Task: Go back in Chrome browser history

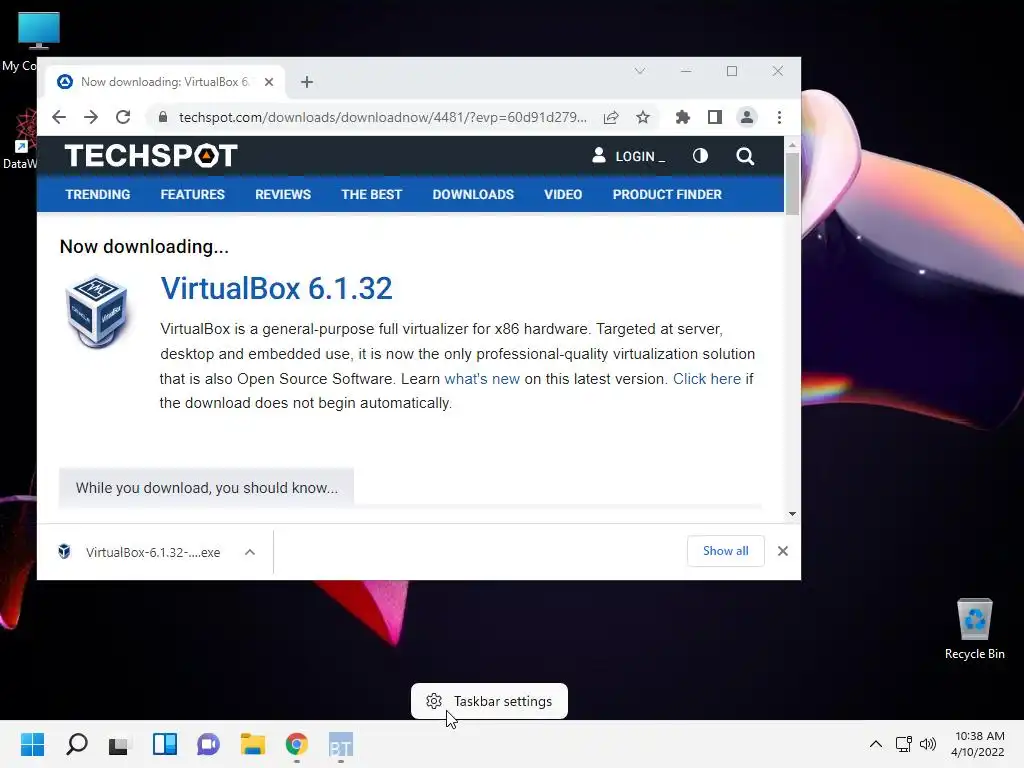Action: coord(59,118)
